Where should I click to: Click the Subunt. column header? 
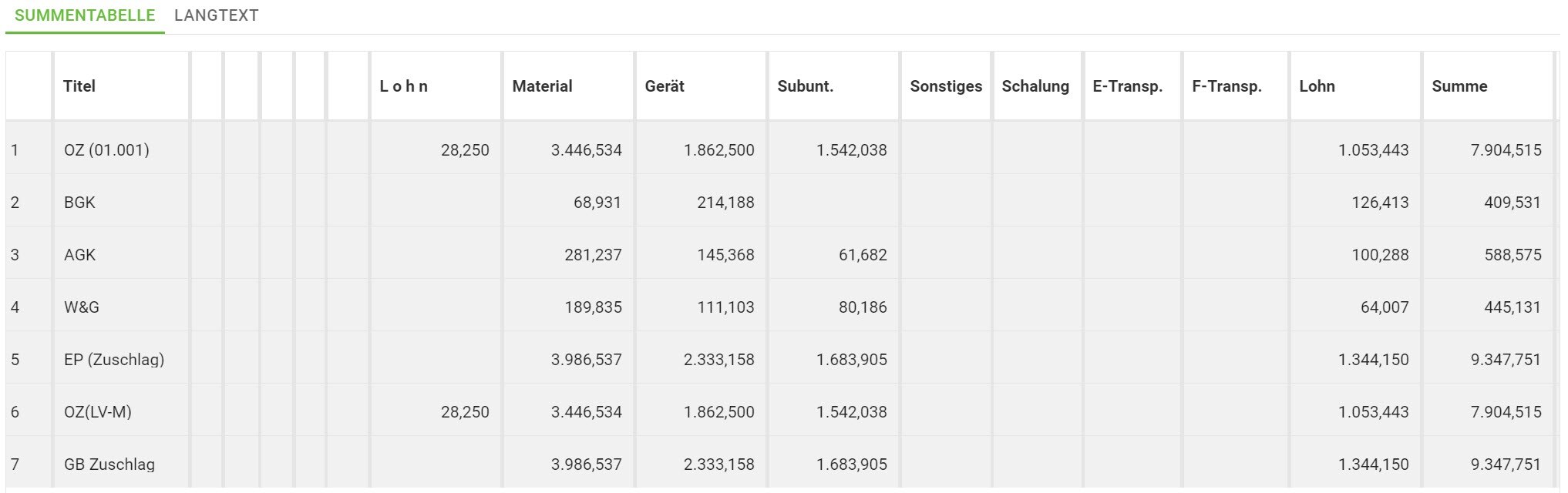pos(805,86)
